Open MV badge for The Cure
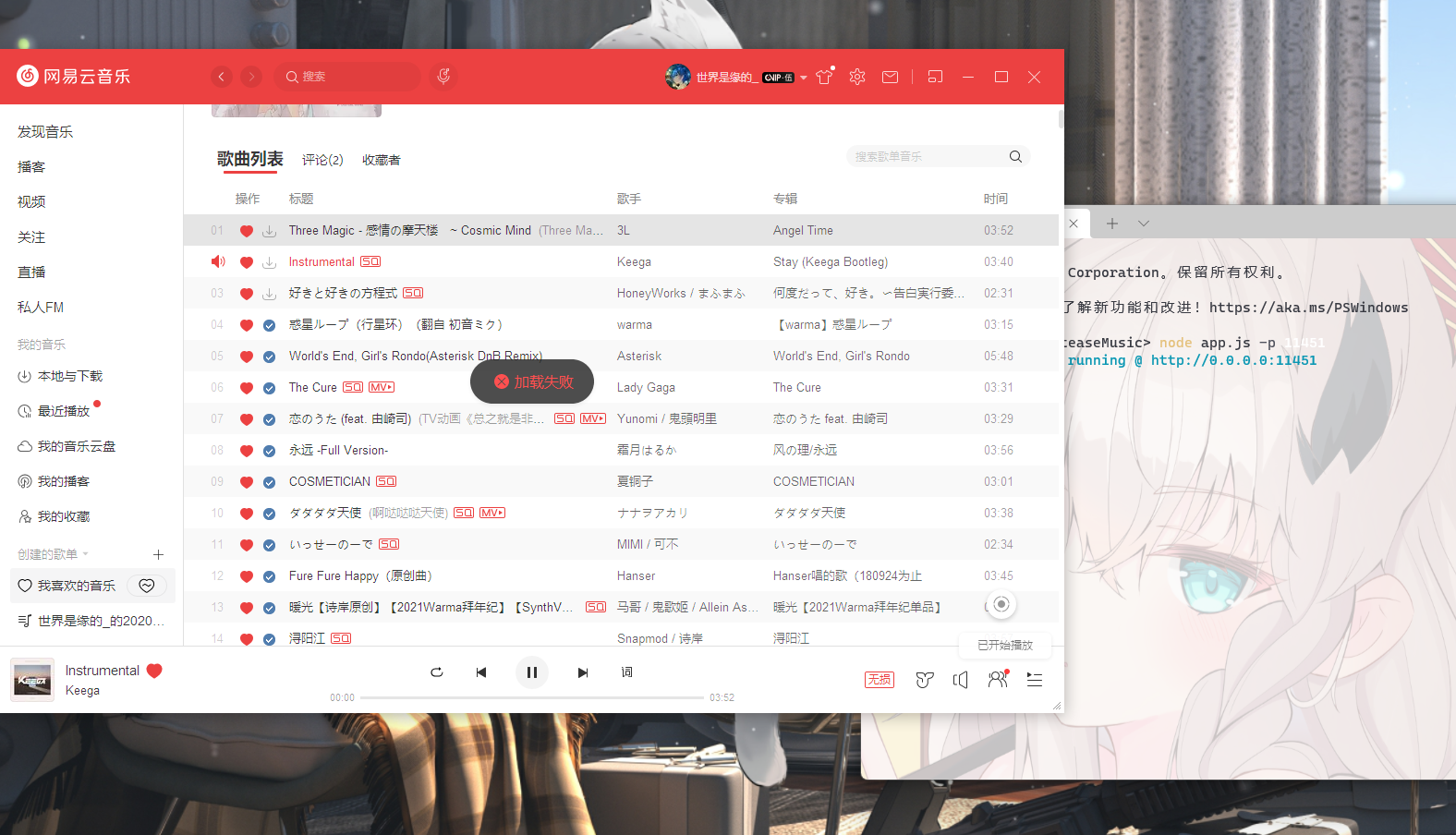 click(382, 387)
